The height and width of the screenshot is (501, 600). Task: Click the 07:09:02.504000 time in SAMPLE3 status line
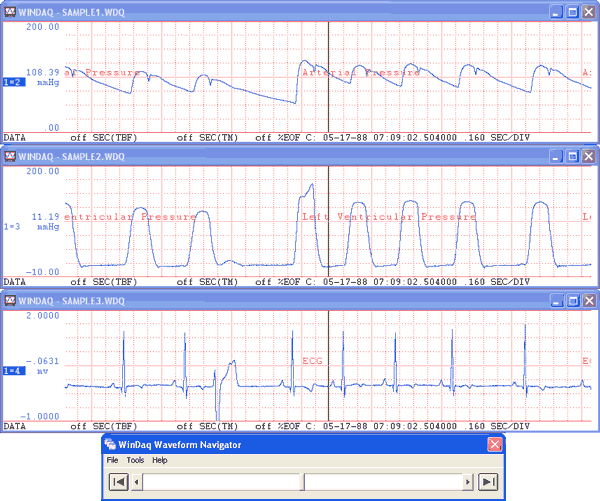pyautogui.click(x=415, y=426)
